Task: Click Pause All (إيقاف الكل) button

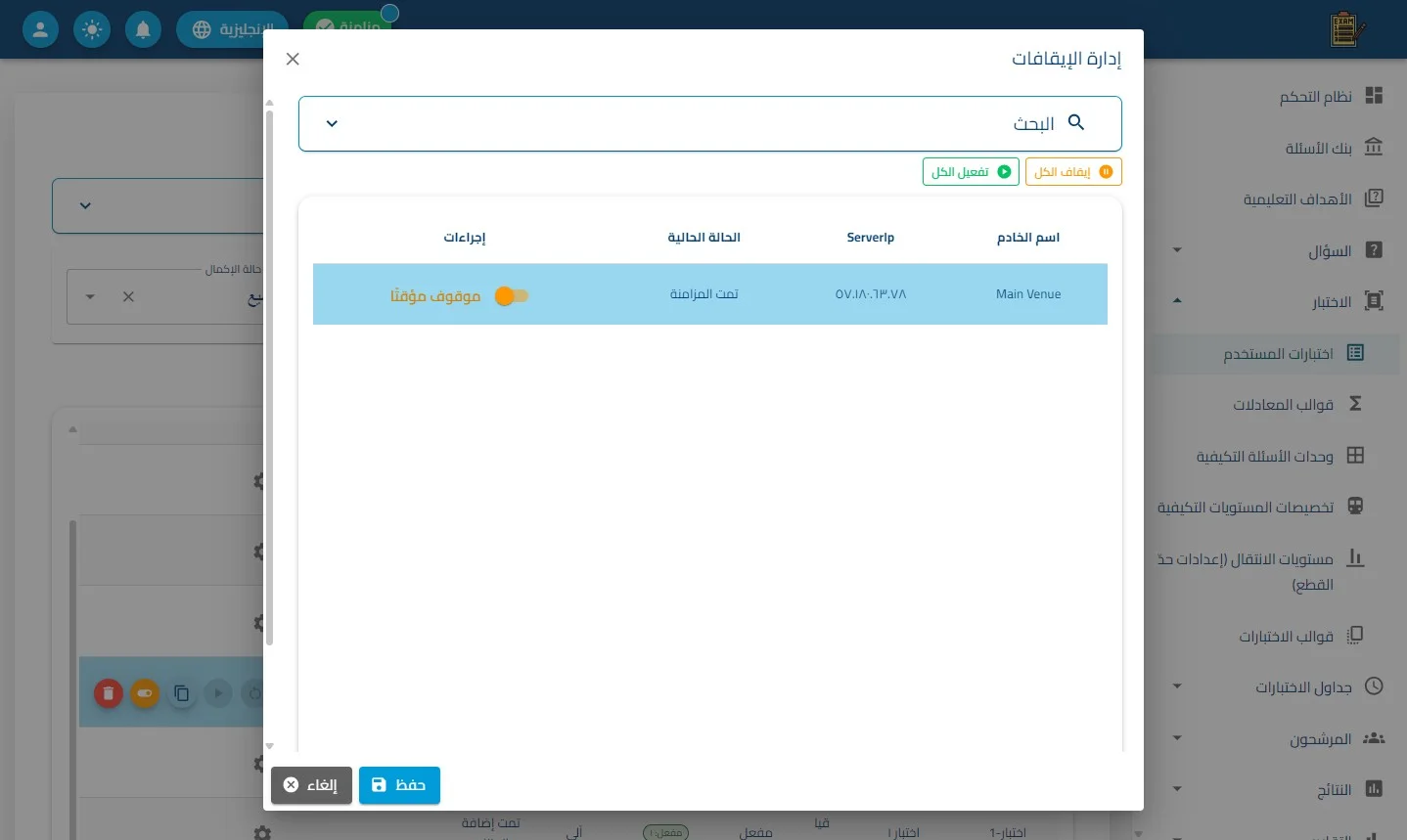Action: tap(1073, 172)
